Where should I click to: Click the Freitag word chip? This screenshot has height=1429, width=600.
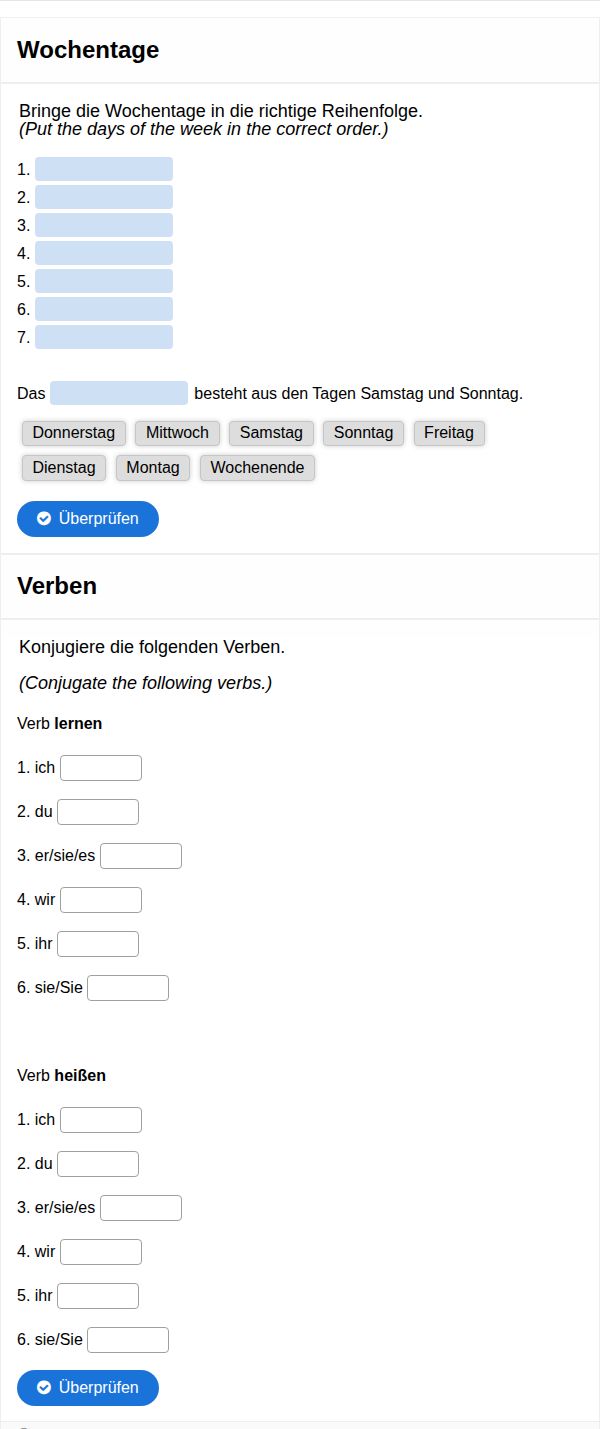point(449,433)
